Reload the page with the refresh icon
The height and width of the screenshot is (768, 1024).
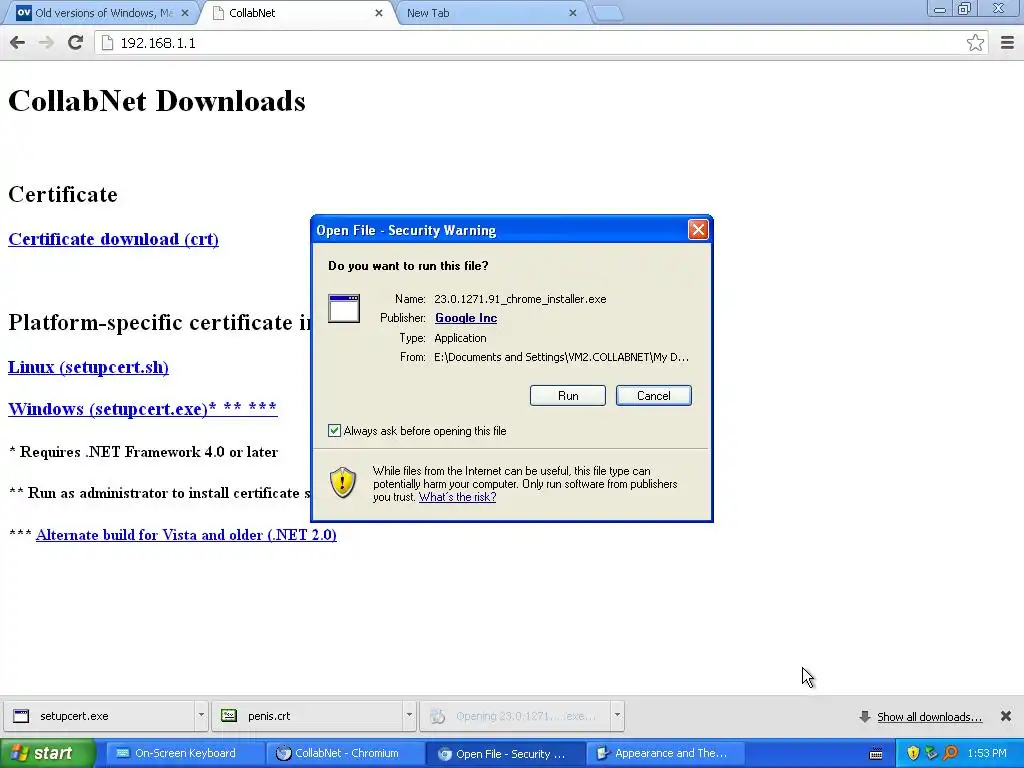pyautogui.click(x=75, y=42)
